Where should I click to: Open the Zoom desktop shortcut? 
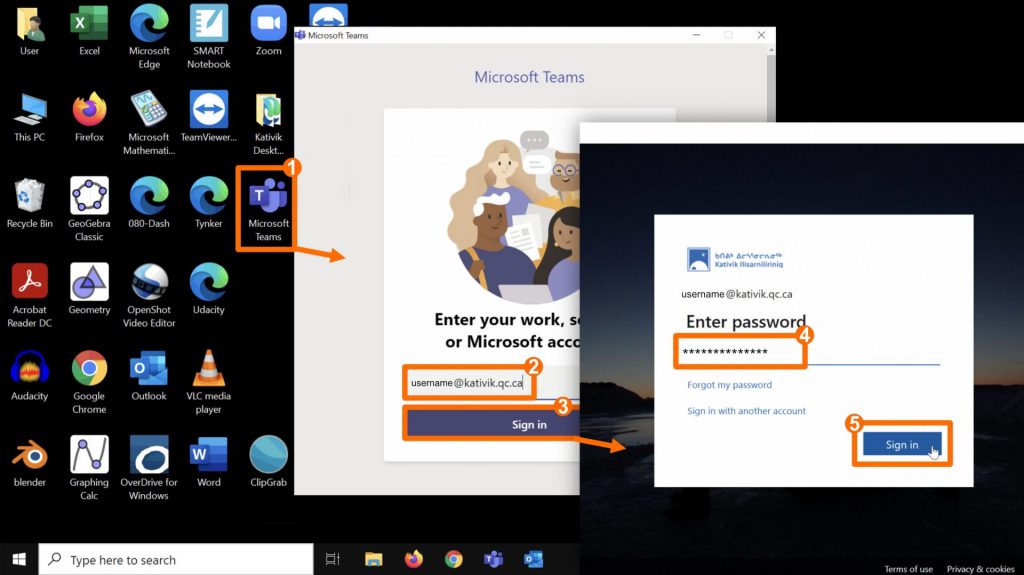[x=268, y=31]
